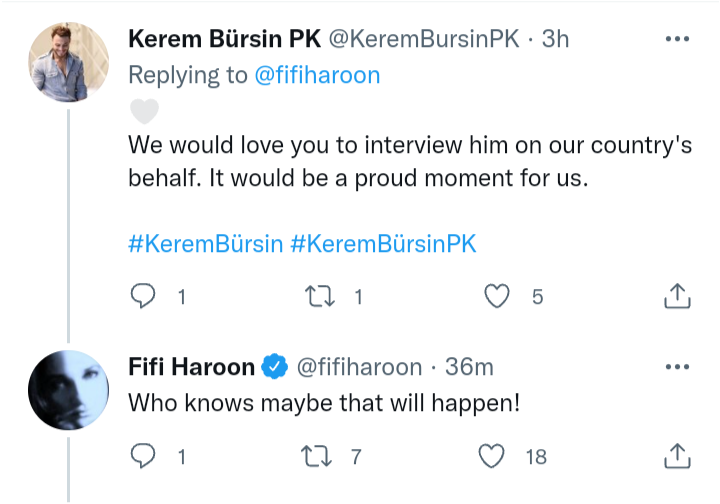Open the @fifiharoon mention in reply line
720x504 pixels.
(x=317, y=75)
